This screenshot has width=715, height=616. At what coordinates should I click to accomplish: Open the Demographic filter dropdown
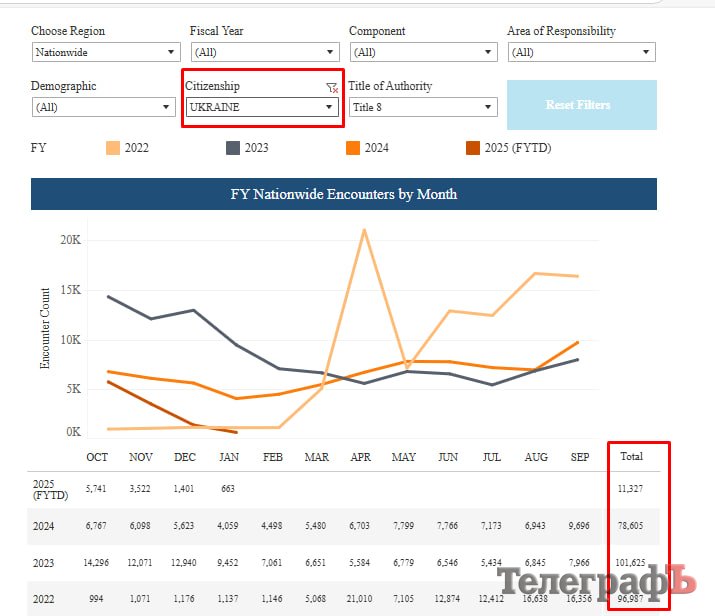(x=104, y=107)
